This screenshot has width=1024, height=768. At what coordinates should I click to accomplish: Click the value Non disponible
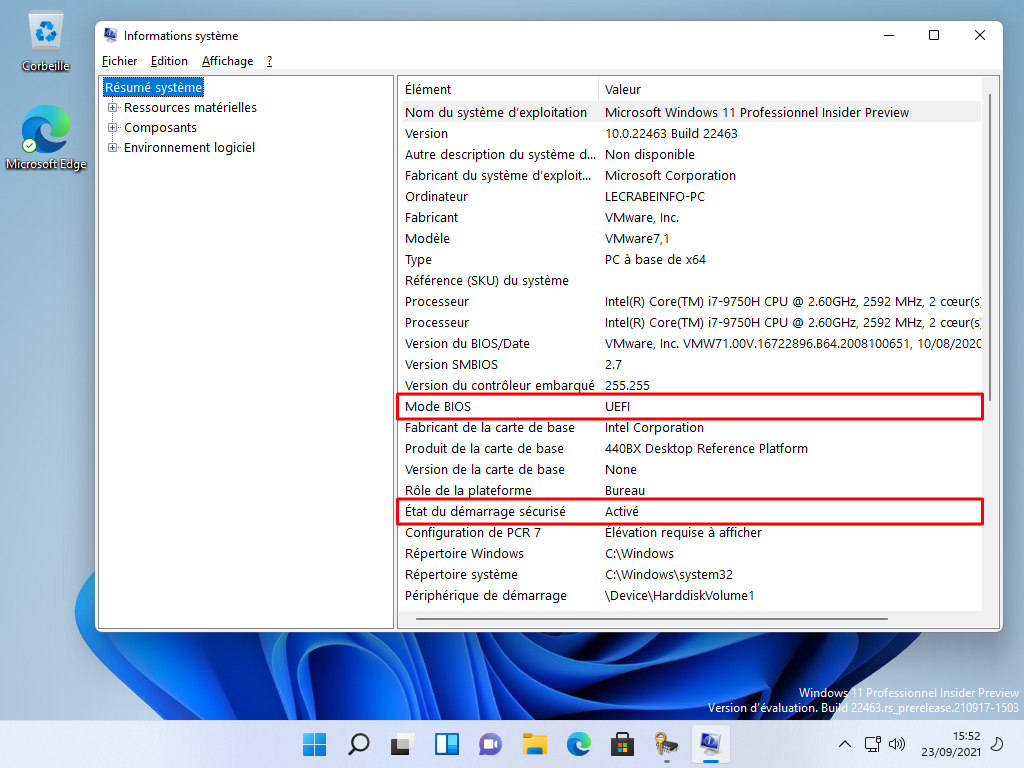(x=650, y=155)
